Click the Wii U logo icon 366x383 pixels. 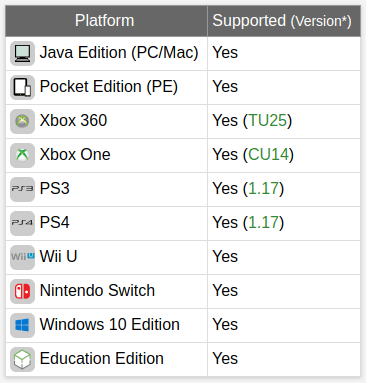pyautogui.click(x=22, y=257)
